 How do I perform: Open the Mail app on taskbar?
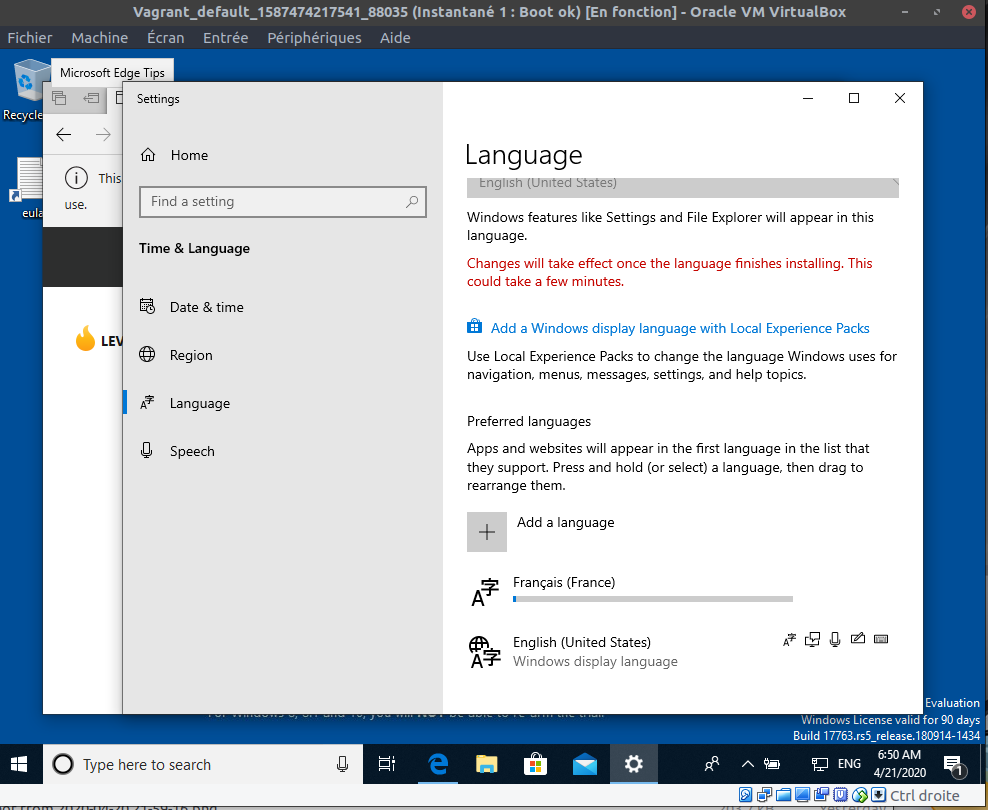pos(585,765)
